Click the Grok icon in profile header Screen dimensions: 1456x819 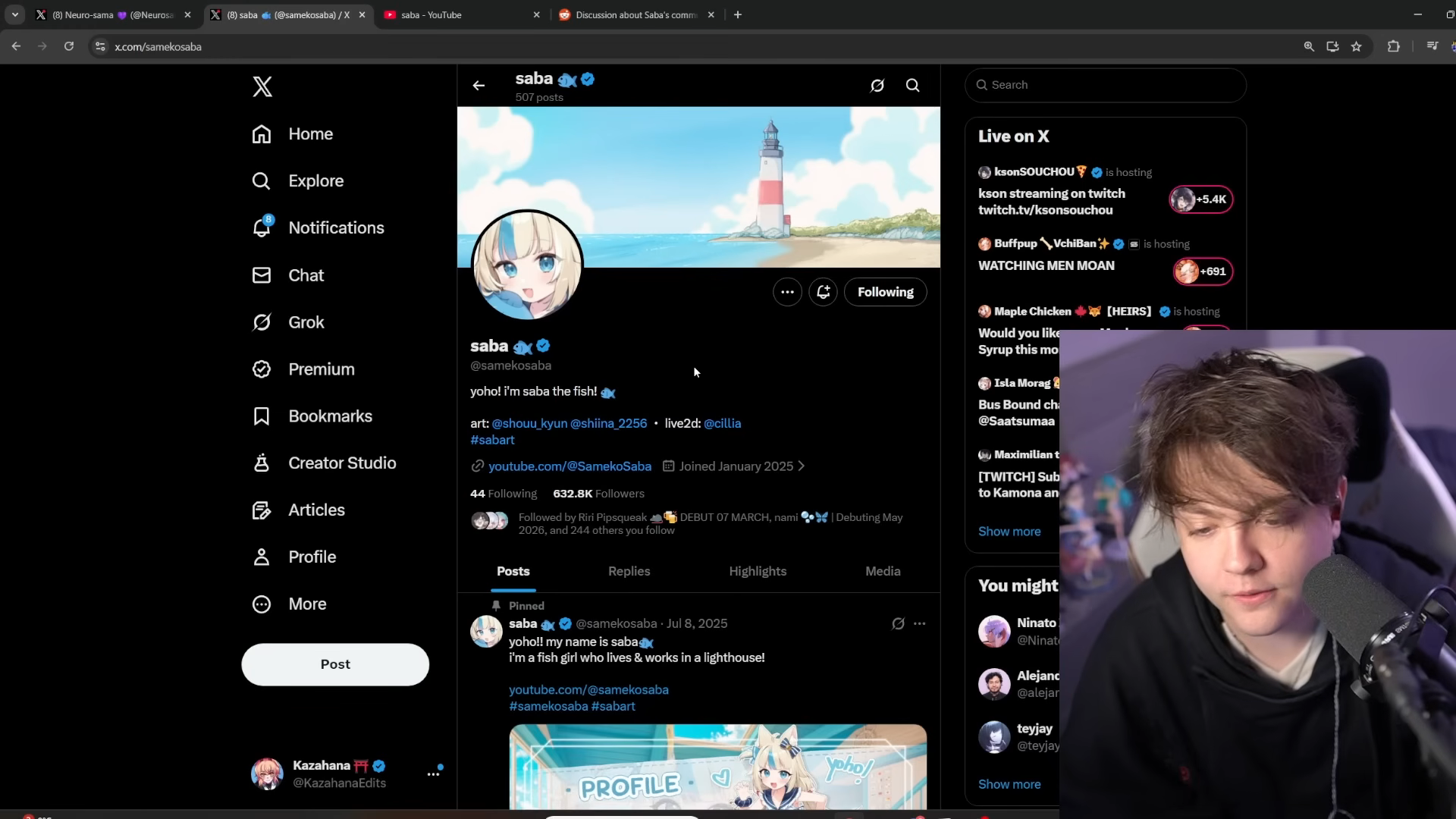(877, 86)
